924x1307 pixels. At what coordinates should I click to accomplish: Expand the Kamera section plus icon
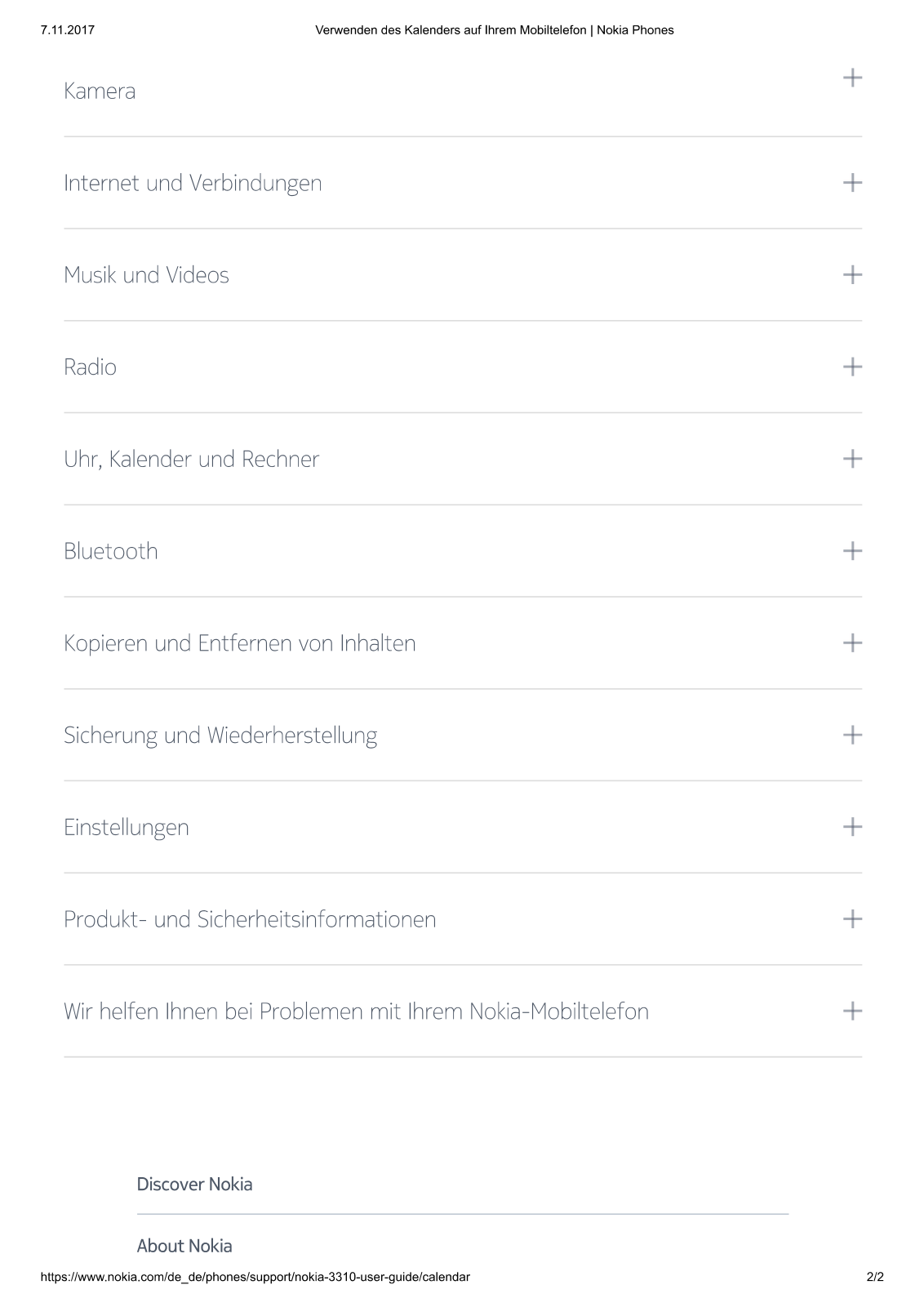(x=852, y=78)
